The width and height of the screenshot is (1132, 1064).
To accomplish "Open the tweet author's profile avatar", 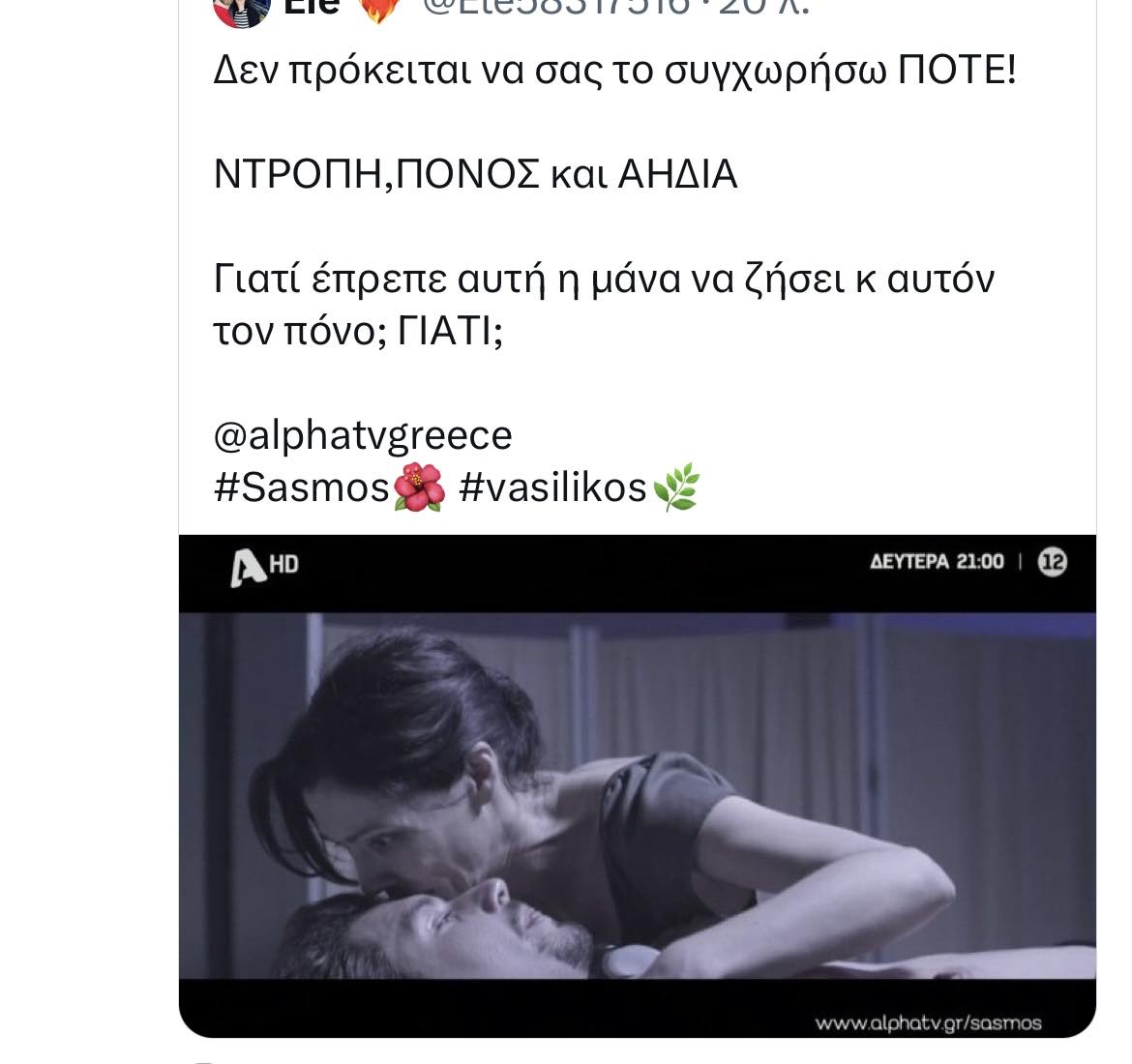I will (x=241, y=8).
